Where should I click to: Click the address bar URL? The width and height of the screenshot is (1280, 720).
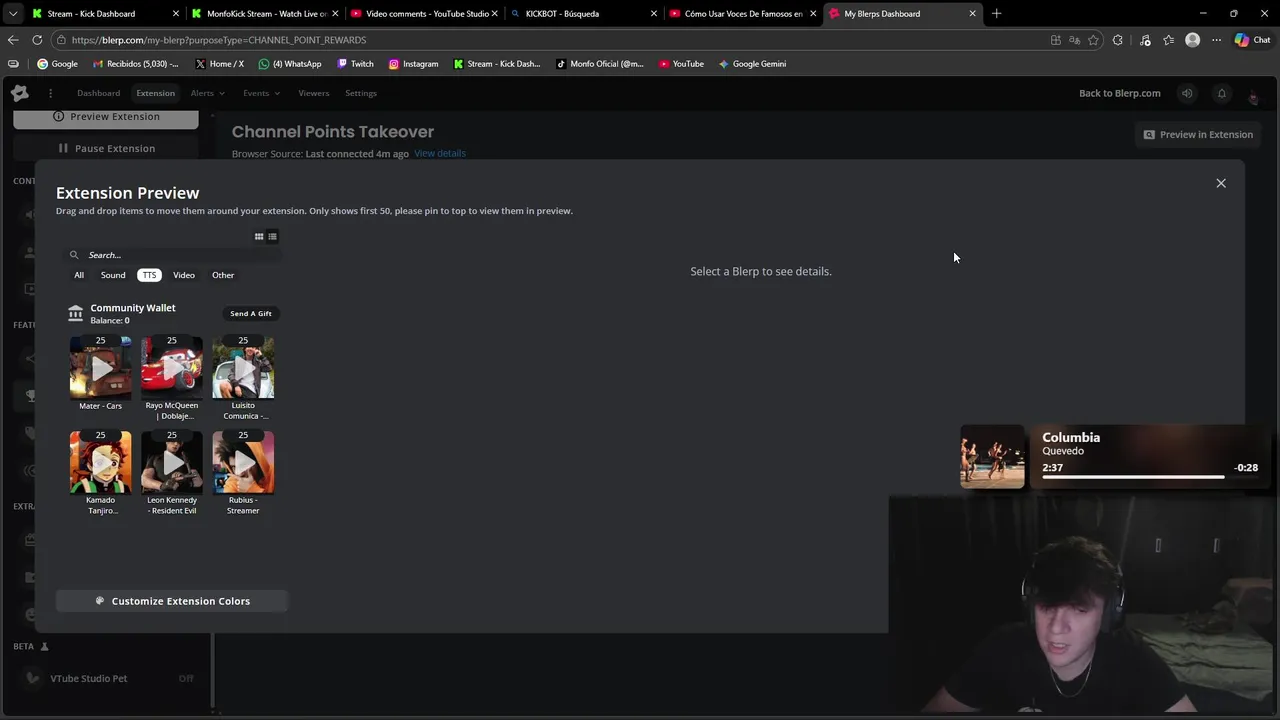pyautogui.click(x=219, y=40)
